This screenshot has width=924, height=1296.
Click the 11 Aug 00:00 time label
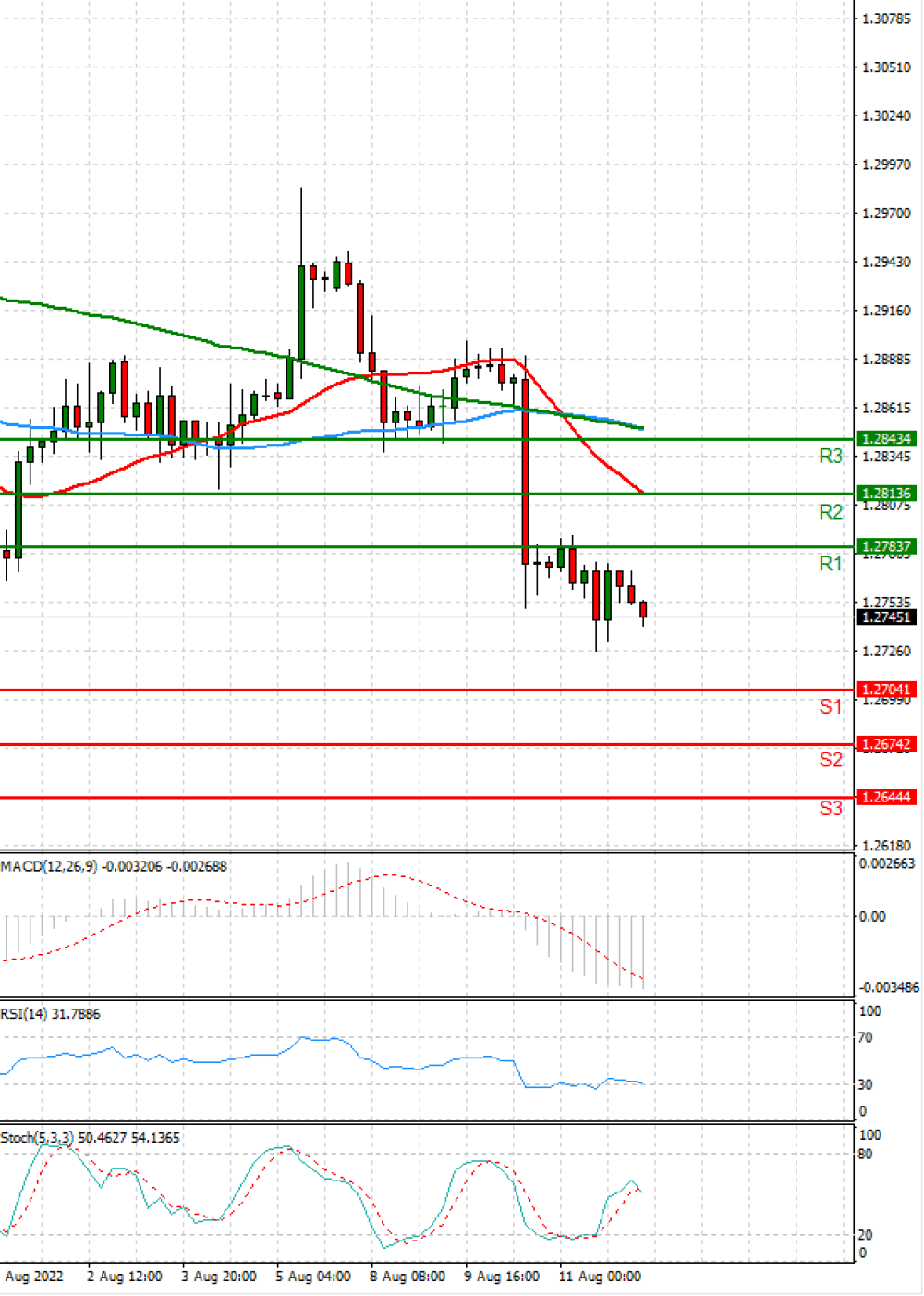(x=600, y=1277)
